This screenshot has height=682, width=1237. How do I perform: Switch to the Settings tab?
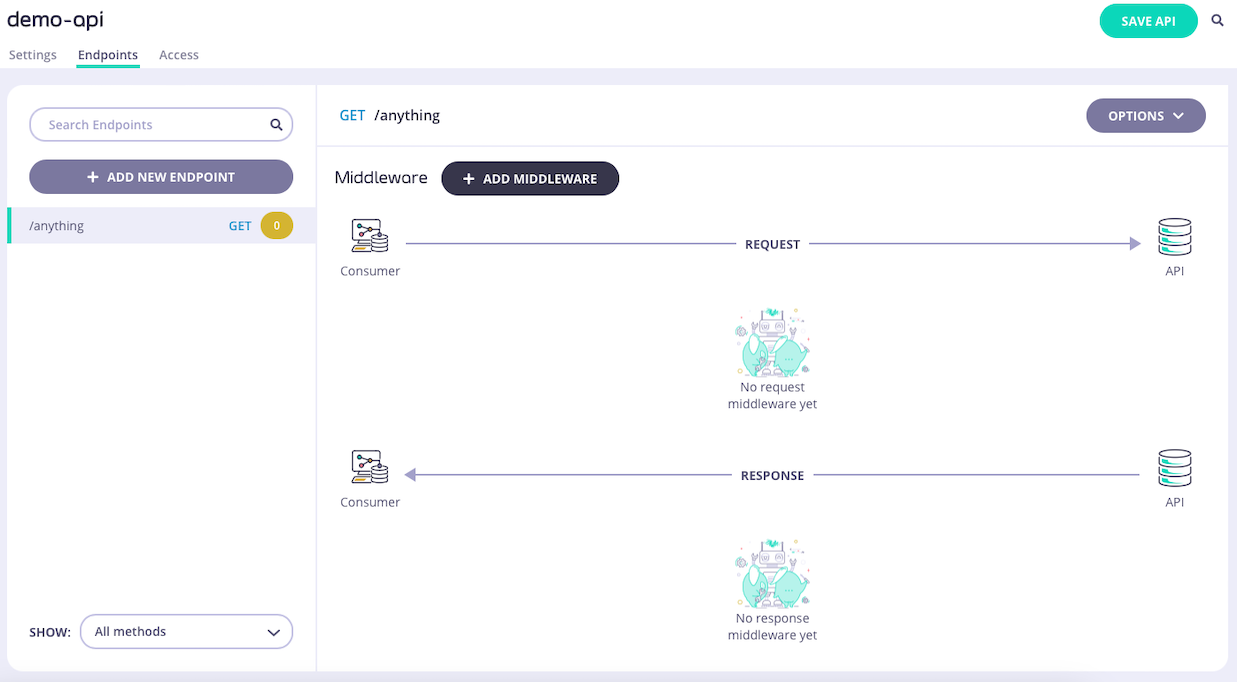tap(33, 55)
